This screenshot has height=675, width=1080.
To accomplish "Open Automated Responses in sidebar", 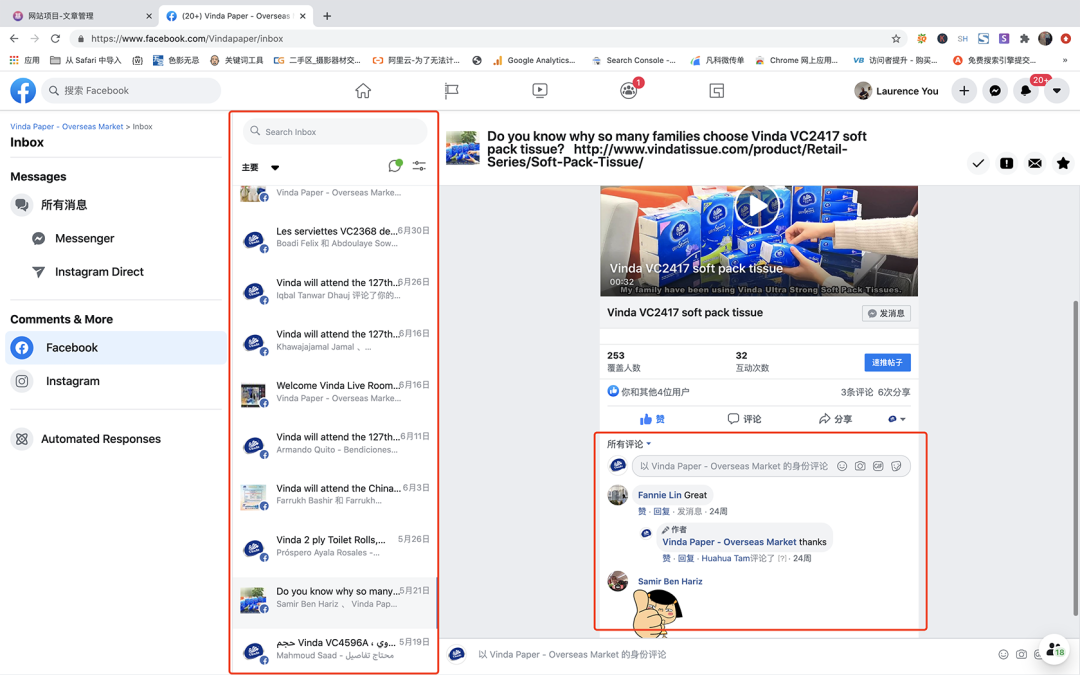I will 116,439.
